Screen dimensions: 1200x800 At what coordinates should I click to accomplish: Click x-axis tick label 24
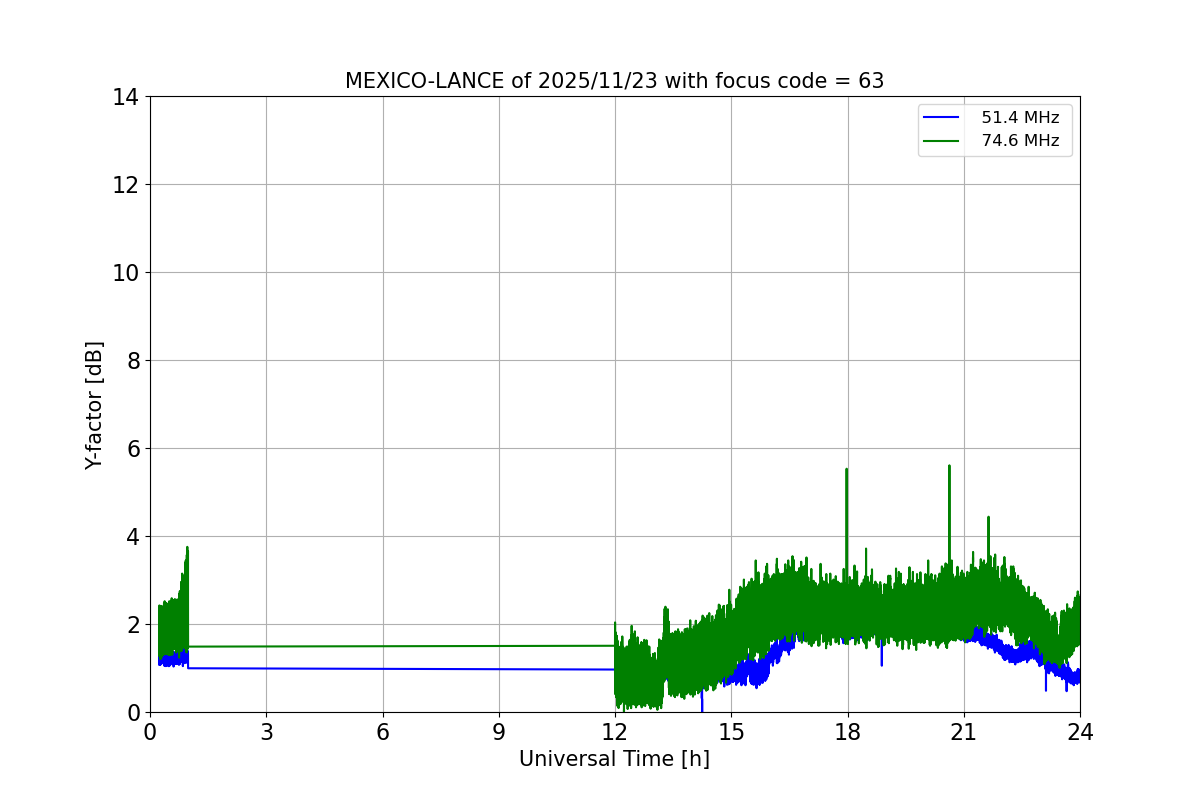click(1080, 732)
